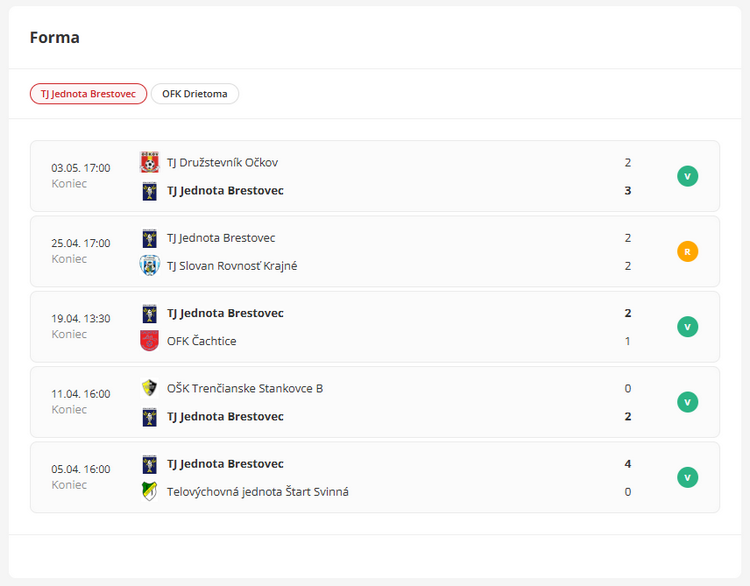
Task: Click the TJ Družstevník Očkov club crest
Action: (150, 163)
